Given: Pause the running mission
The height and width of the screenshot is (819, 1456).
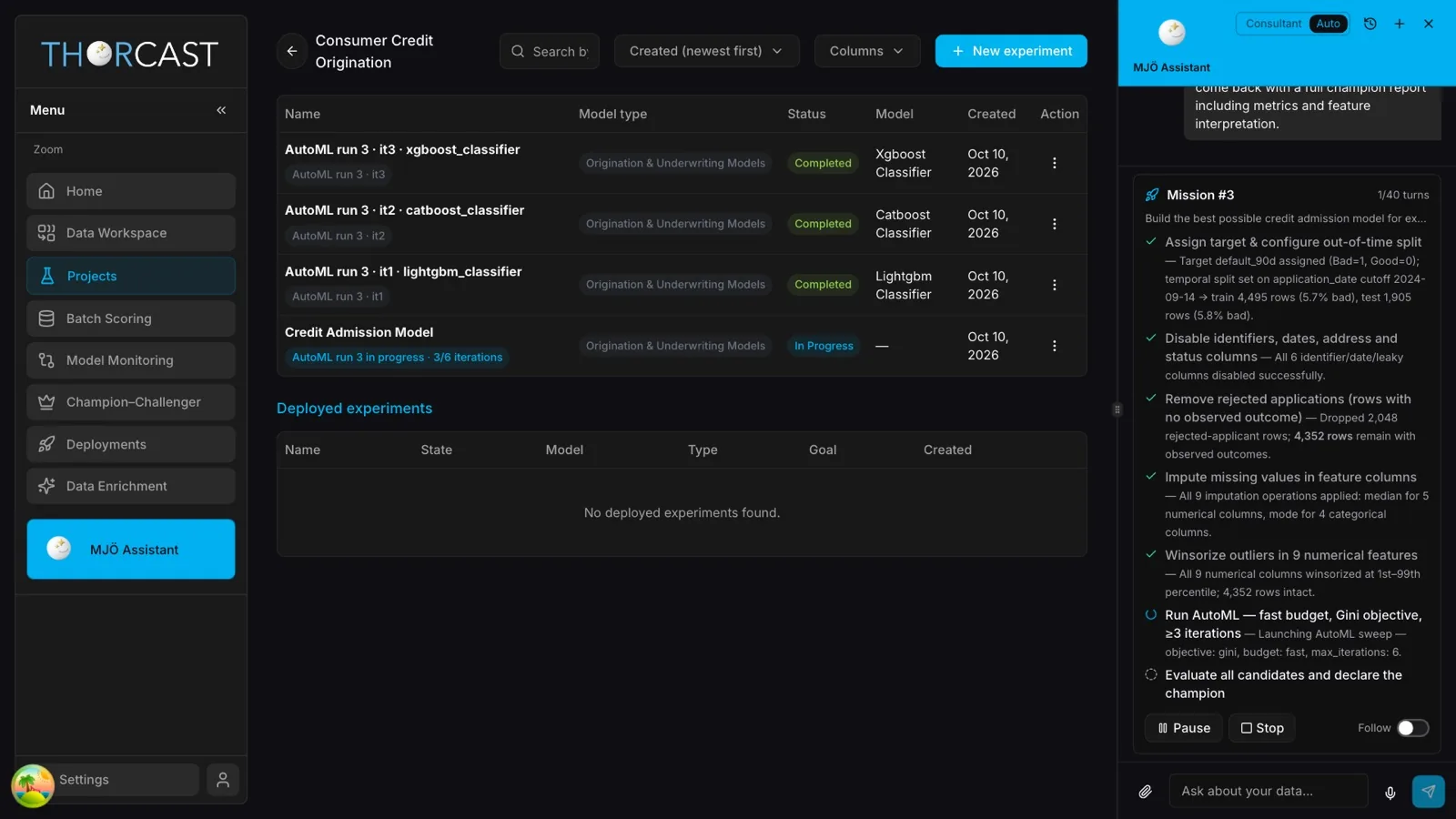Looking at the screenshot, I should click(1183, 728).
